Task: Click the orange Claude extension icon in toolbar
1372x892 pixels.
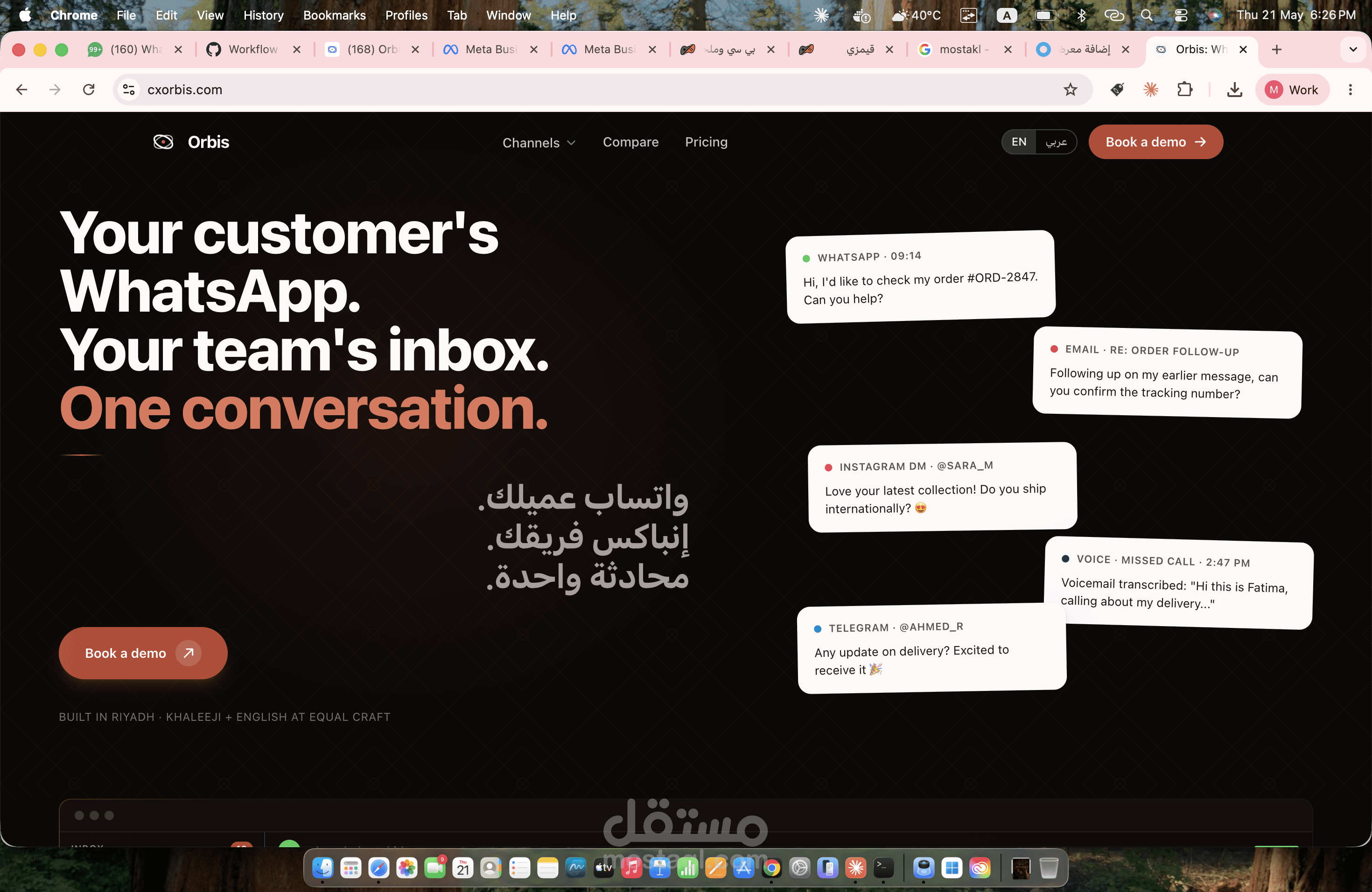Action: pyautogui.click(x=1151, y=89)
